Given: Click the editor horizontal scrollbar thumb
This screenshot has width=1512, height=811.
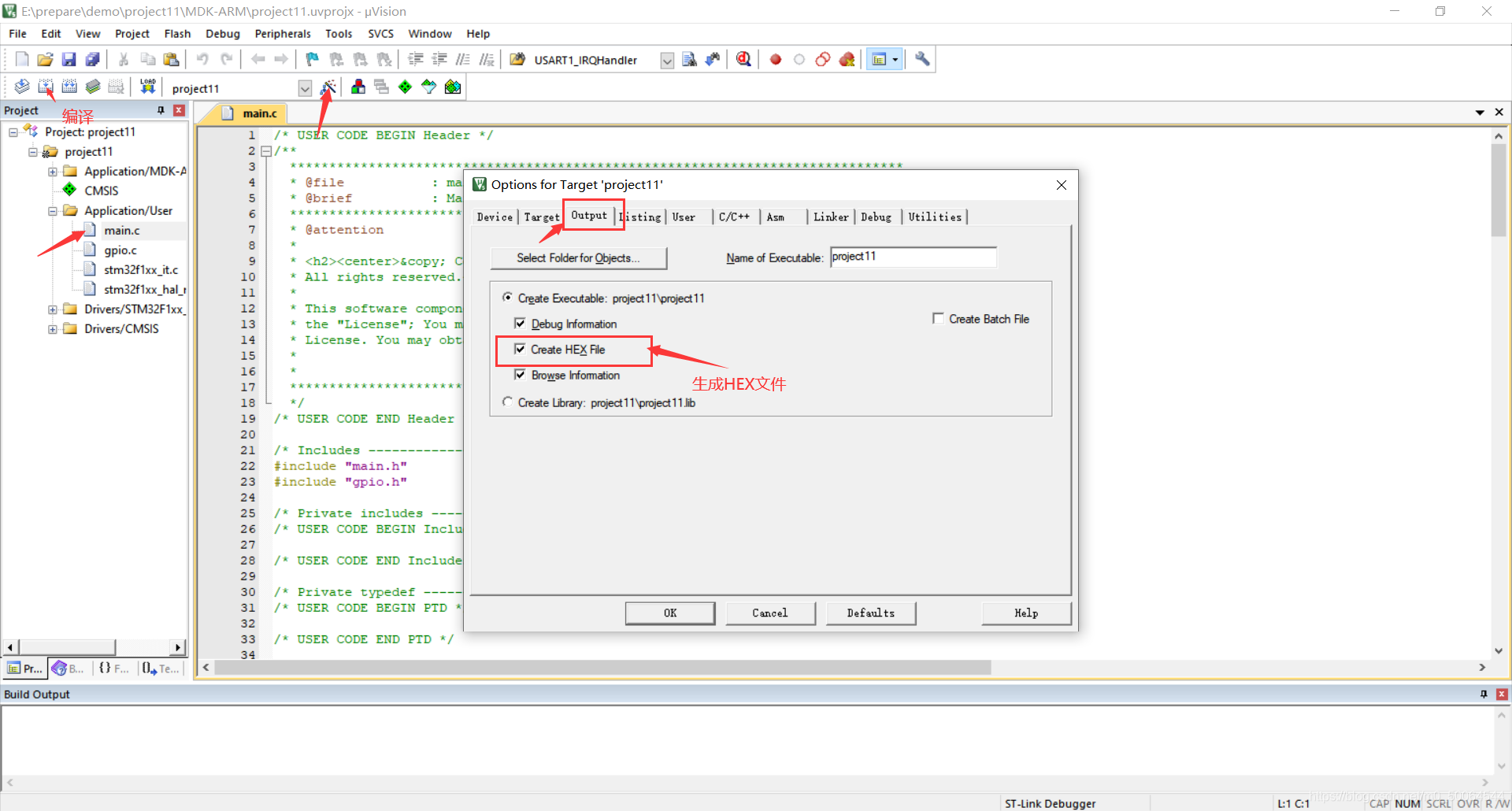Looking at the screenshot, I should click(x=602, y=668).
